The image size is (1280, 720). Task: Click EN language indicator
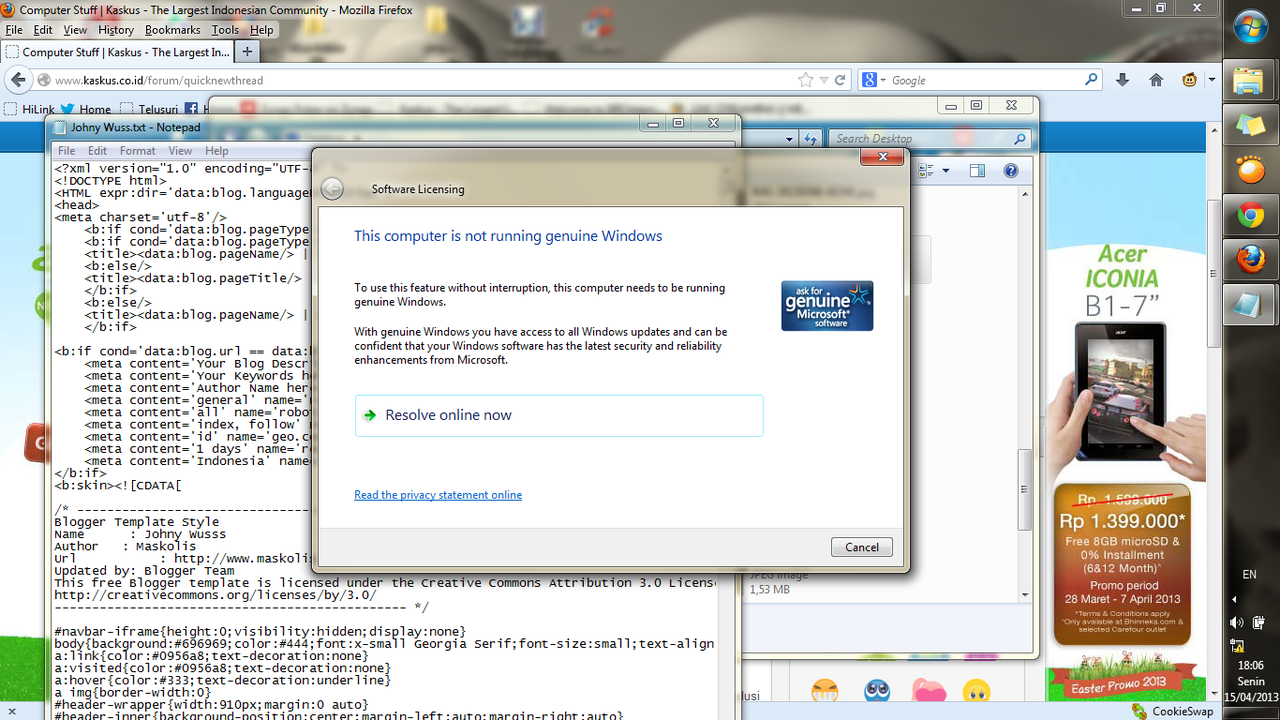[x=1249, y=574]
